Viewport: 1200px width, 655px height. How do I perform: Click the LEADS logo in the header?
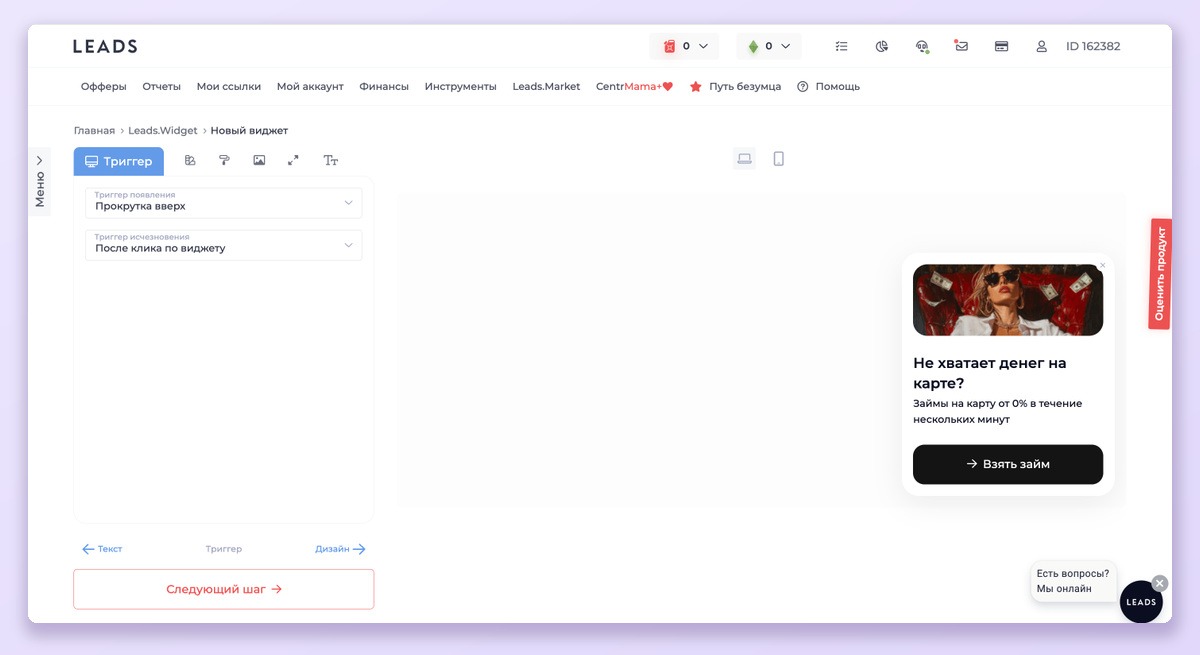click(105, 46)
